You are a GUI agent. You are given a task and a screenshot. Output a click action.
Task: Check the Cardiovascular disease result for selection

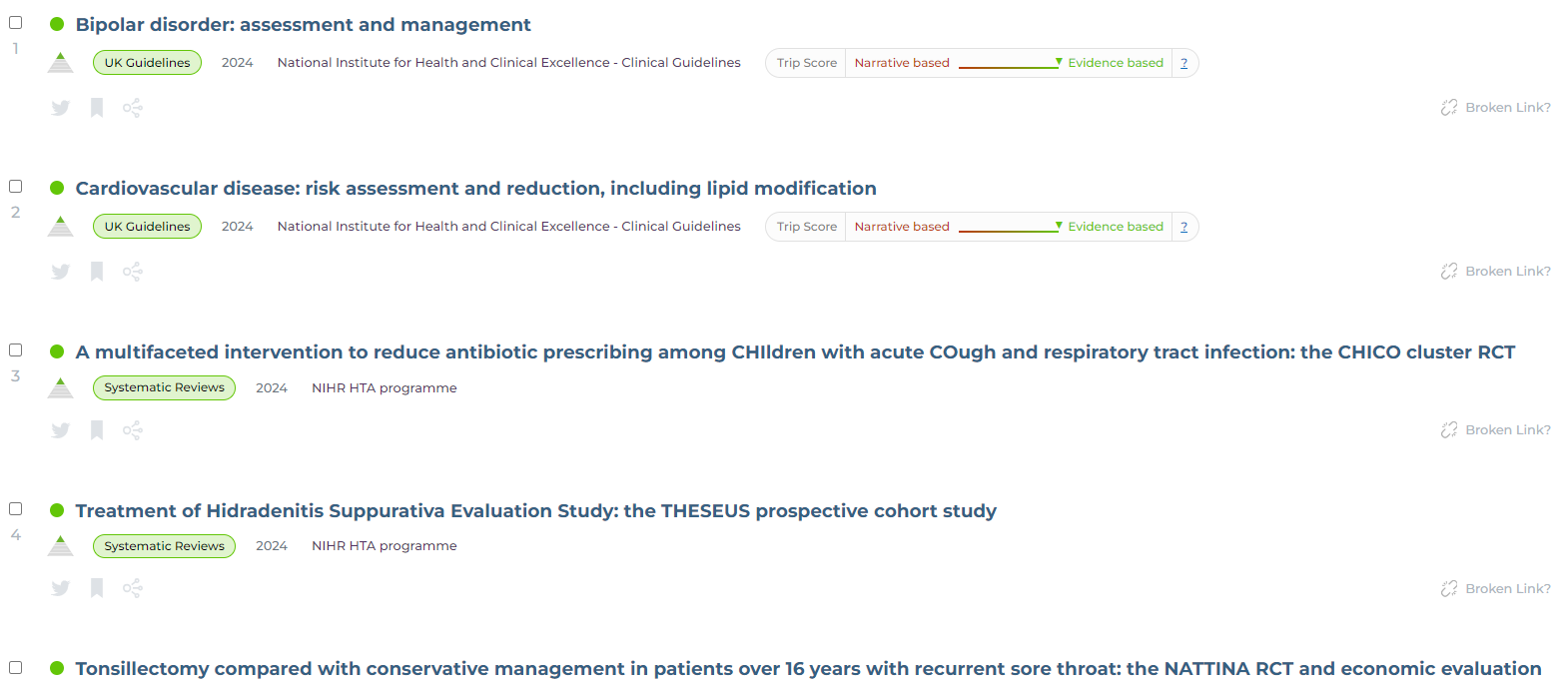[15, 186]
